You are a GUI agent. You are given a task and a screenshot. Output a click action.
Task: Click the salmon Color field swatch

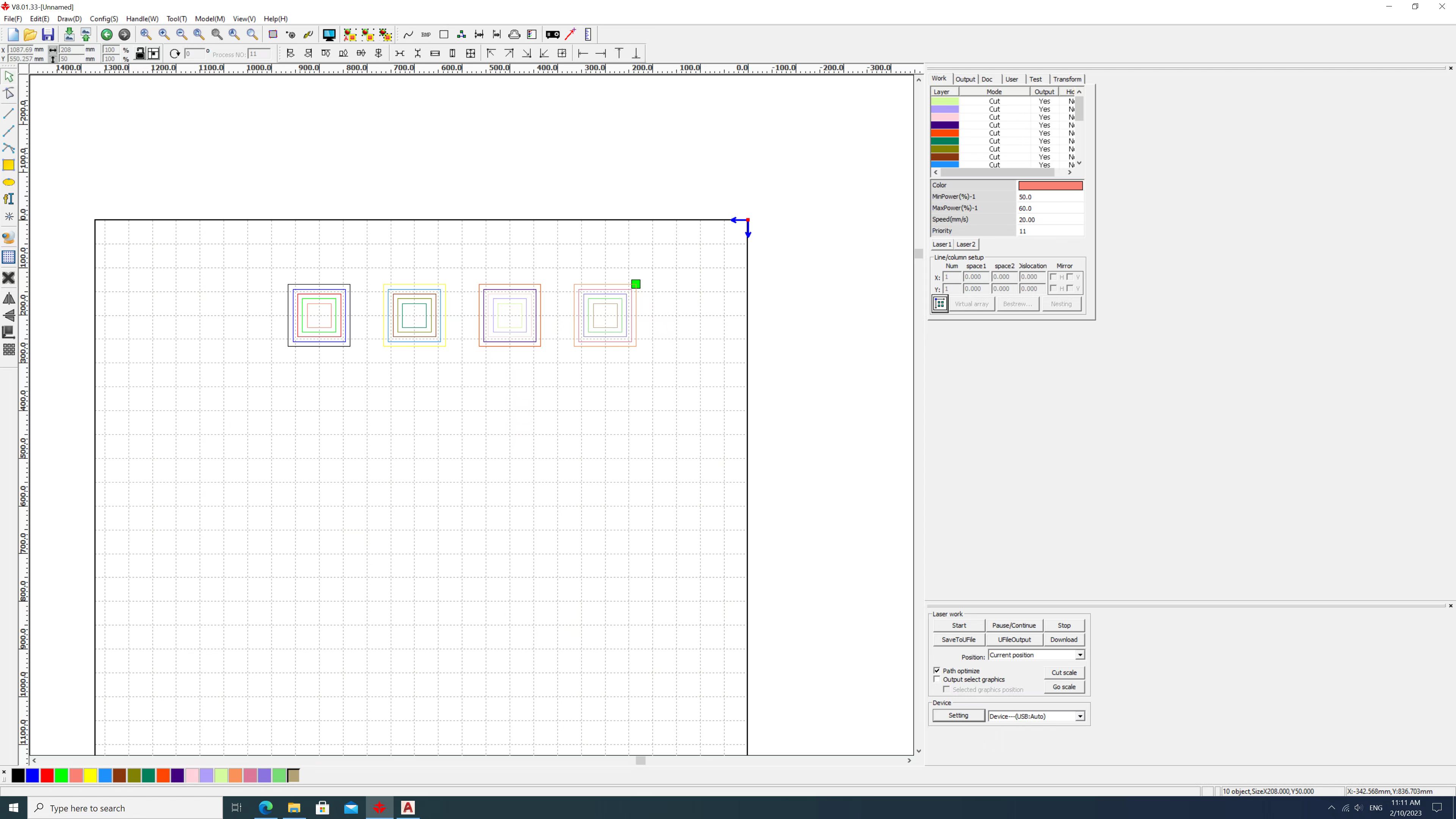click(x=1051, y=185)
